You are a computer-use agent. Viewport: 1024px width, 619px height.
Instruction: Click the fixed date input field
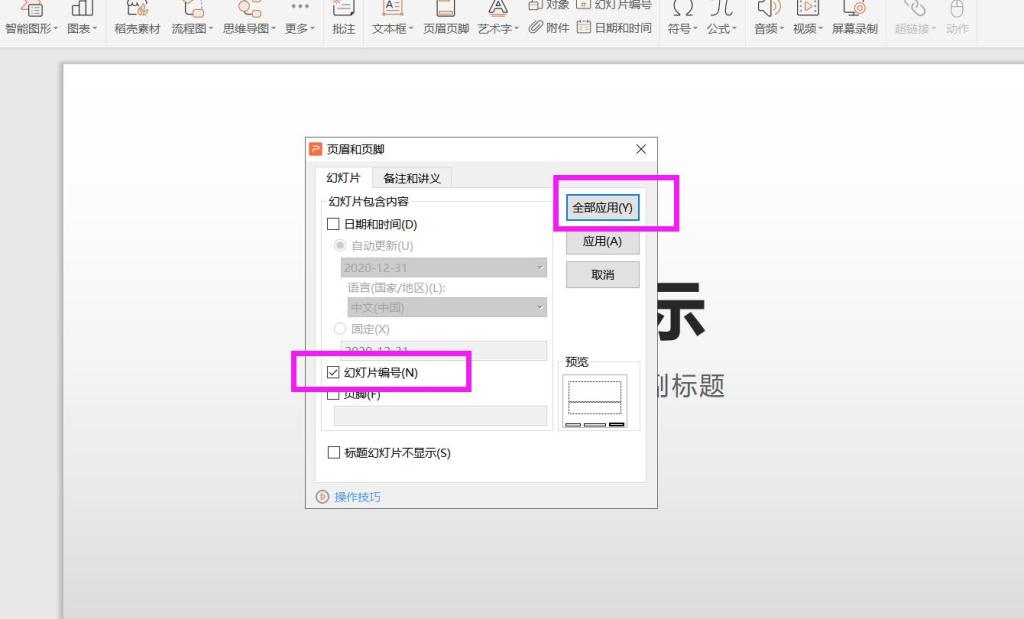443,350
